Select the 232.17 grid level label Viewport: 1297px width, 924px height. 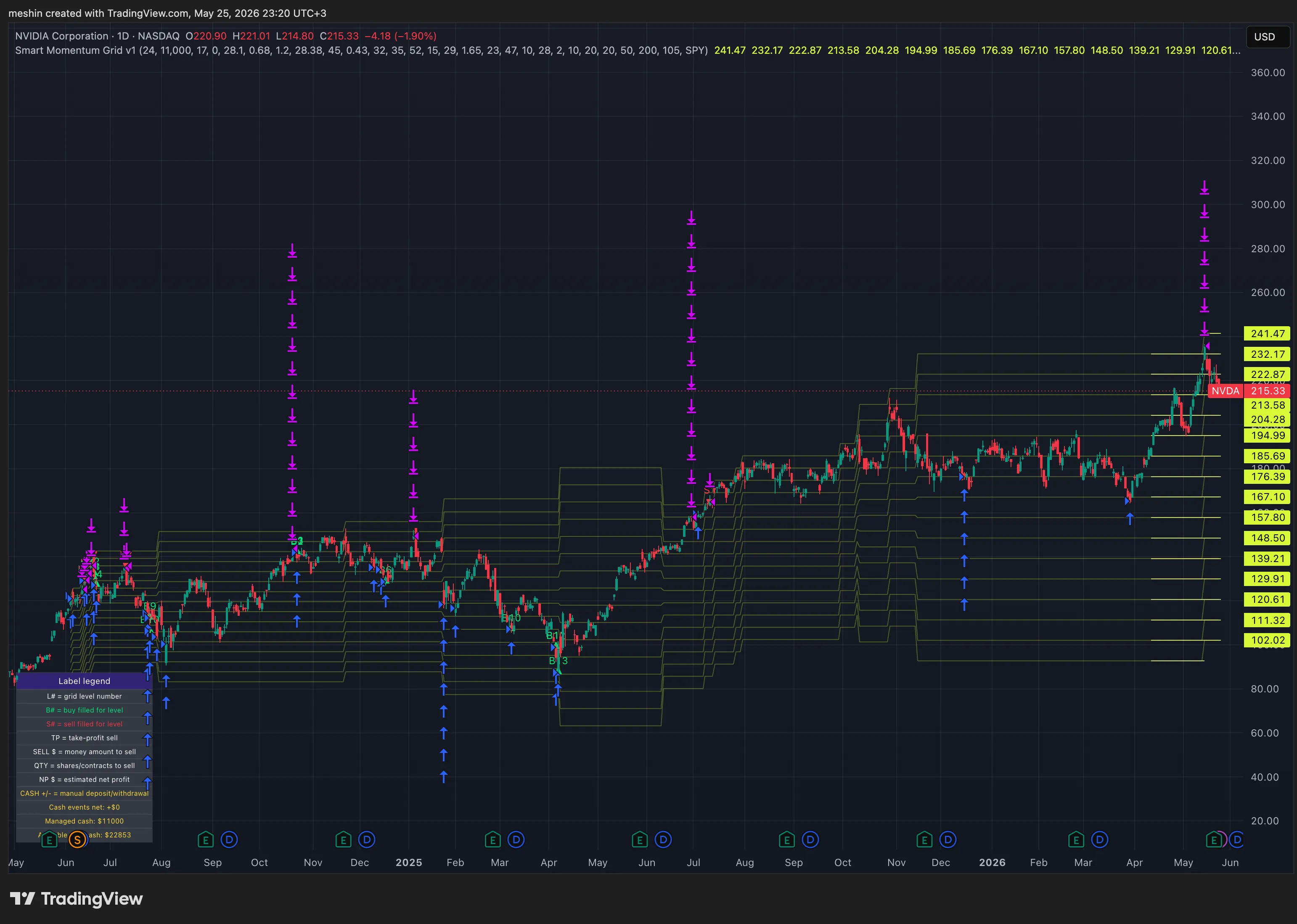pos(1268,354)
